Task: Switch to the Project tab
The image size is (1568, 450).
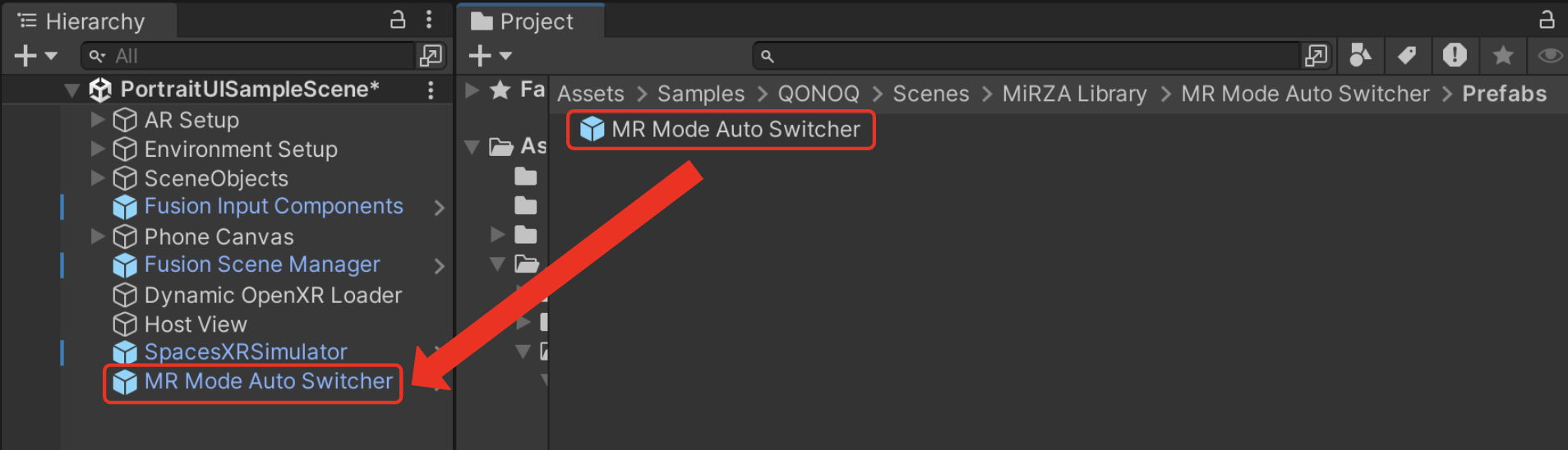Action: point(523,21)
